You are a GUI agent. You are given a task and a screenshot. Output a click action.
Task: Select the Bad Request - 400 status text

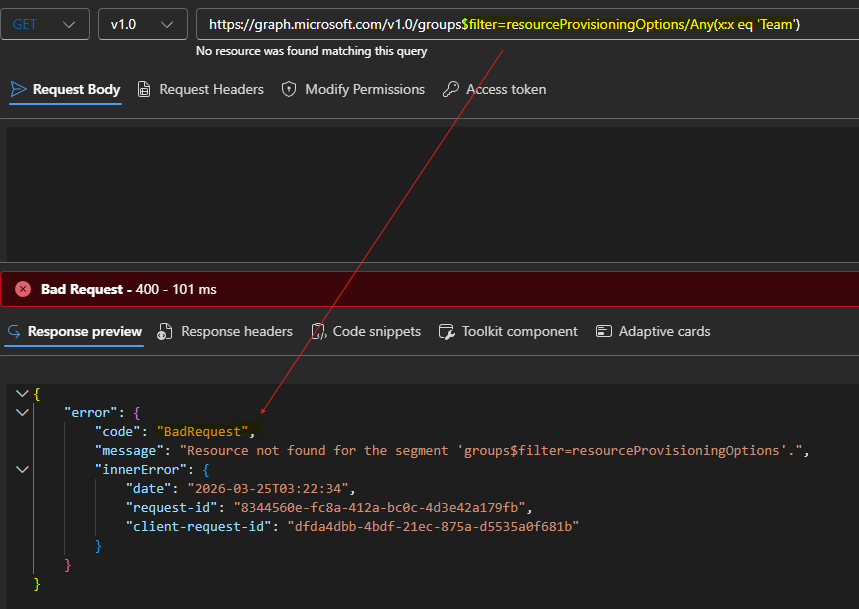pyautogui.click(x=100, y=289)
